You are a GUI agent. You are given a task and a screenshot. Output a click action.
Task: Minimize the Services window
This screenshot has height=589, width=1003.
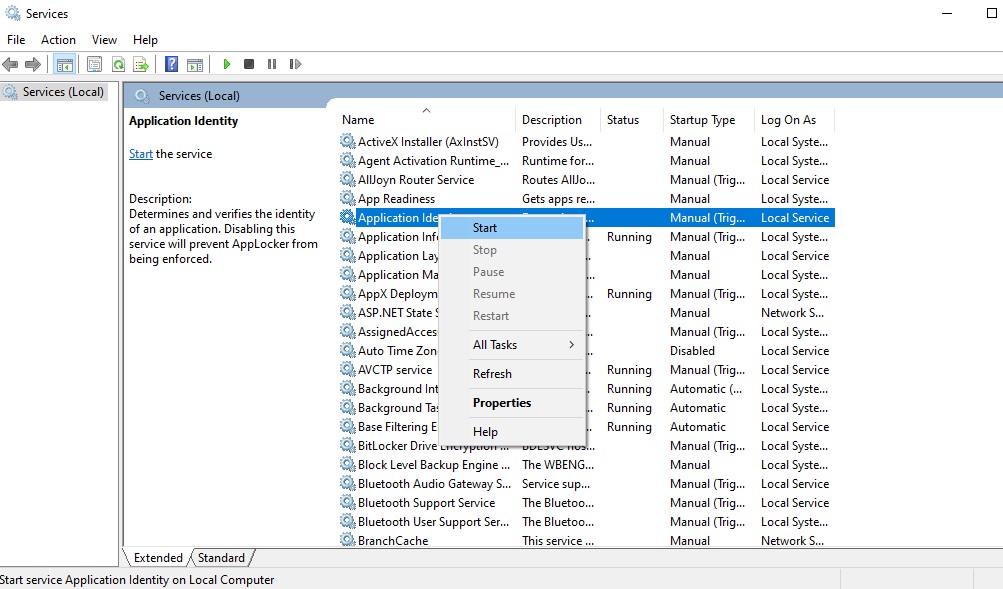[947, 13]
